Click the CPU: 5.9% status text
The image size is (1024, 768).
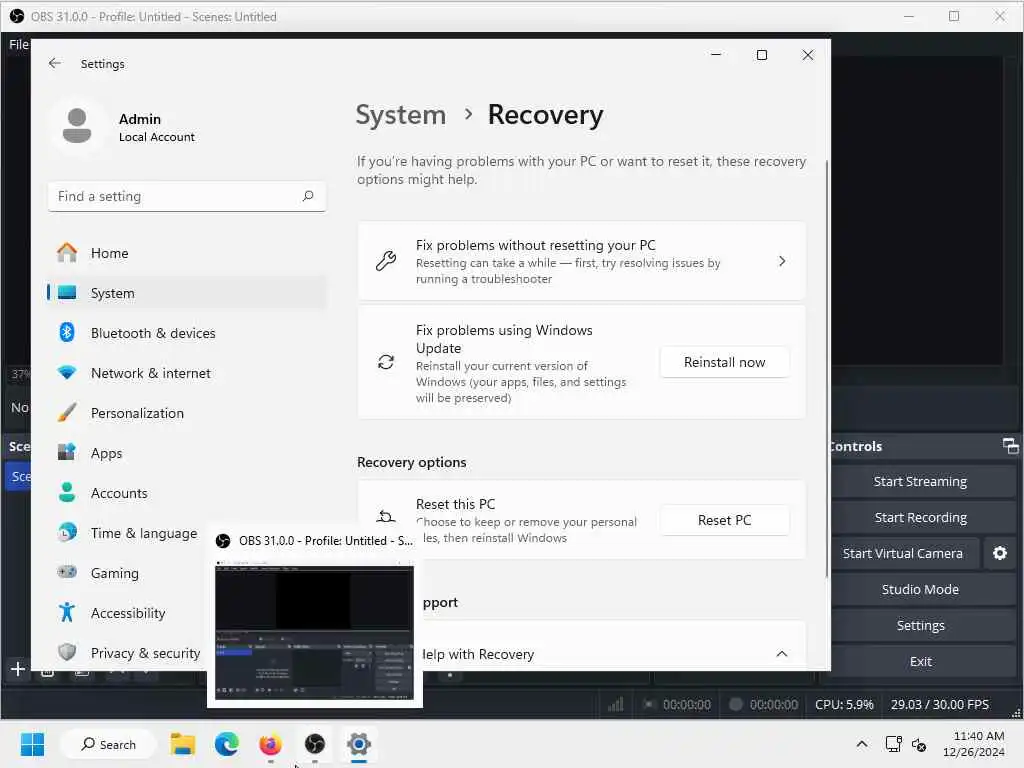(x=844, y=705)
